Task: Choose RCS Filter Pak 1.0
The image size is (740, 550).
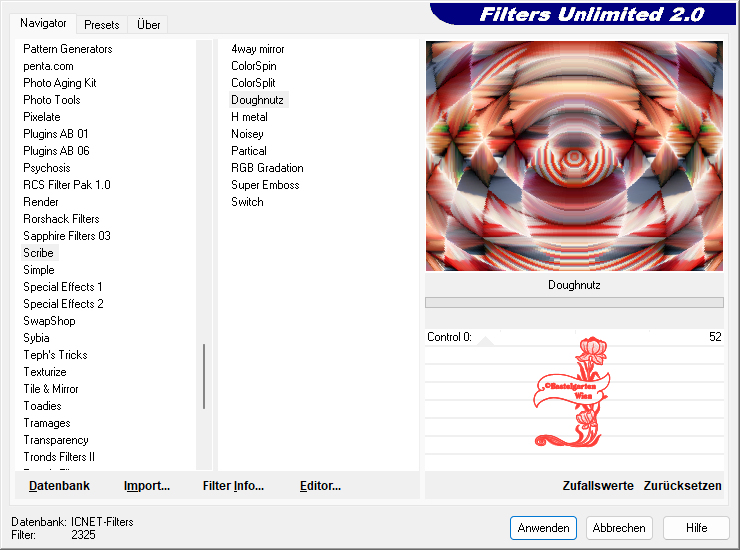Action: [x=67, y=185]
